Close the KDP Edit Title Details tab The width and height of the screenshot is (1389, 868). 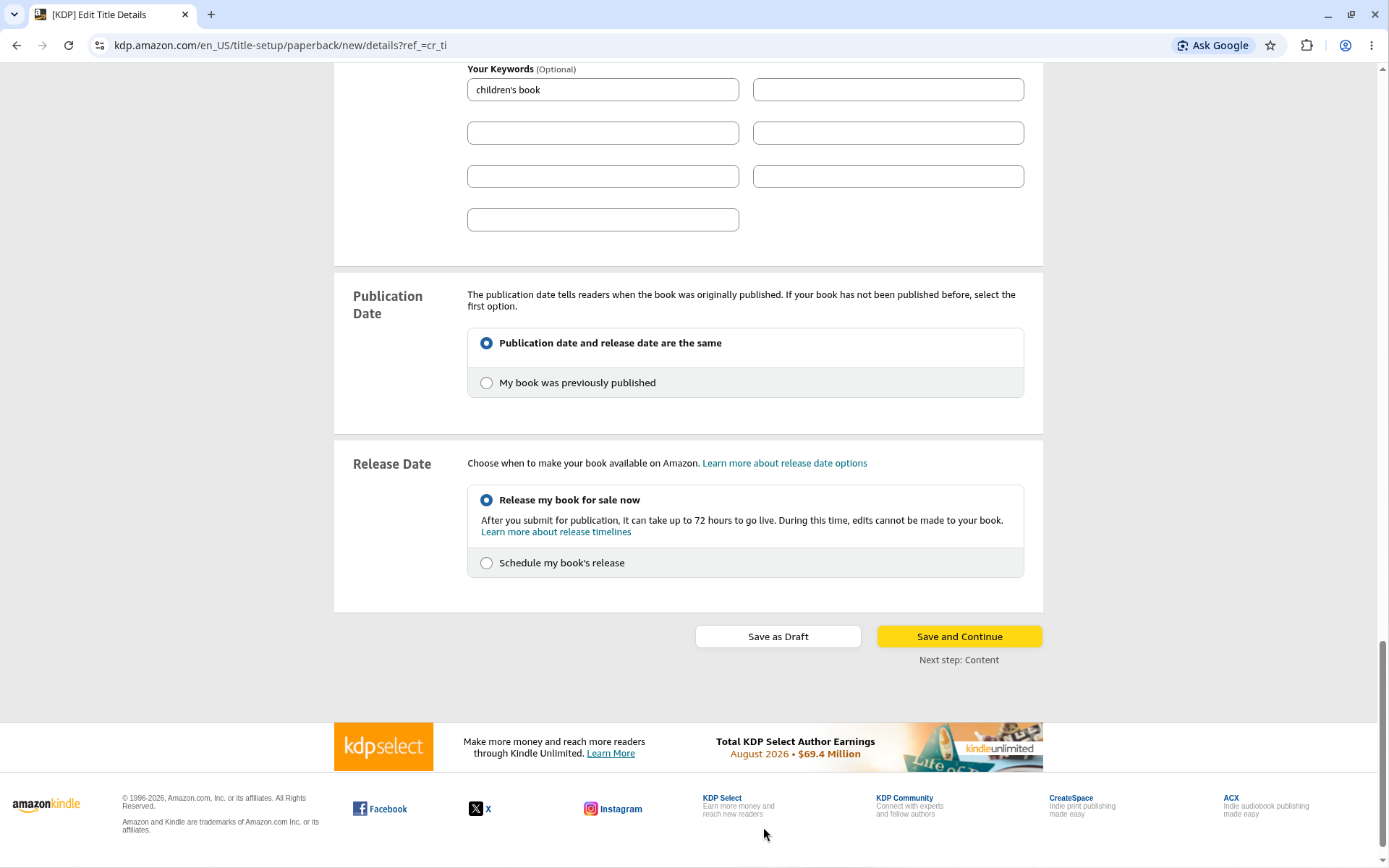click(x=185, y=14)
